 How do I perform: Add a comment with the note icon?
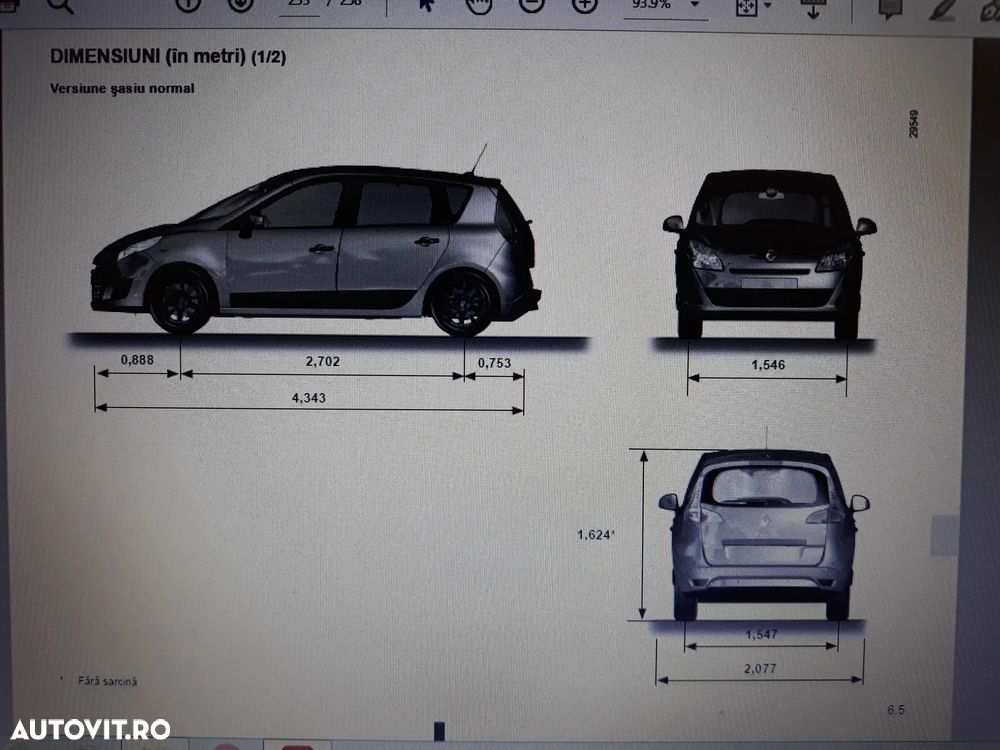point(890,8)
